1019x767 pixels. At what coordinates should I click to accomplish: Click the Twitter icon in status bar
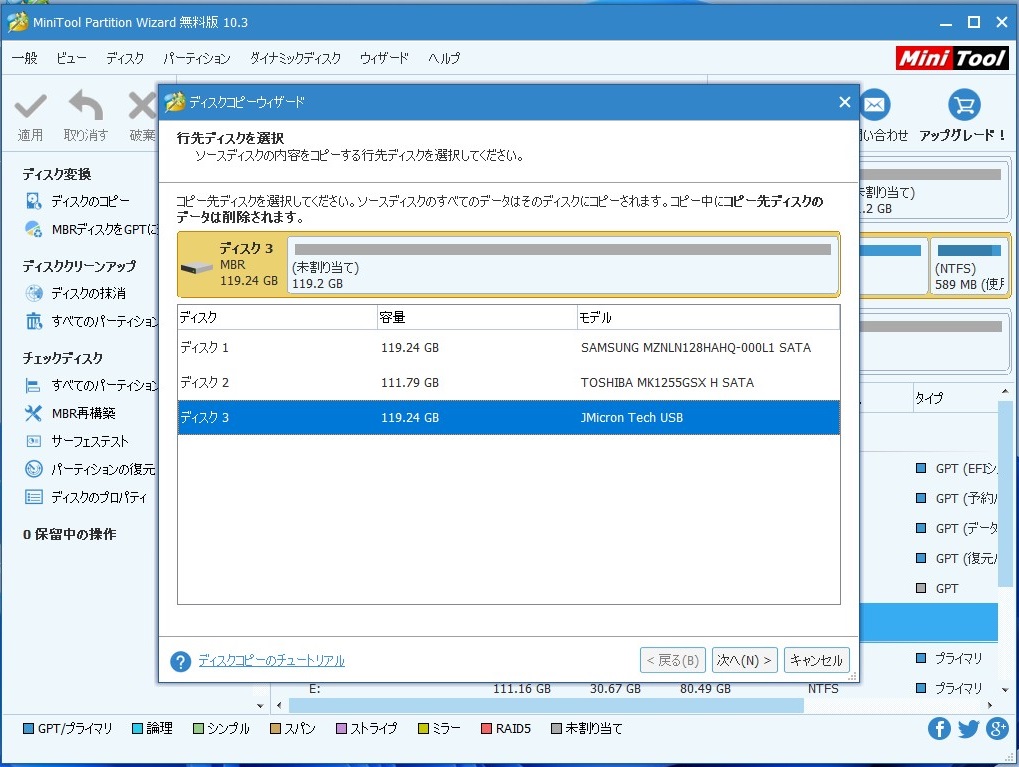pyautogui.click(x=968, y=729)
